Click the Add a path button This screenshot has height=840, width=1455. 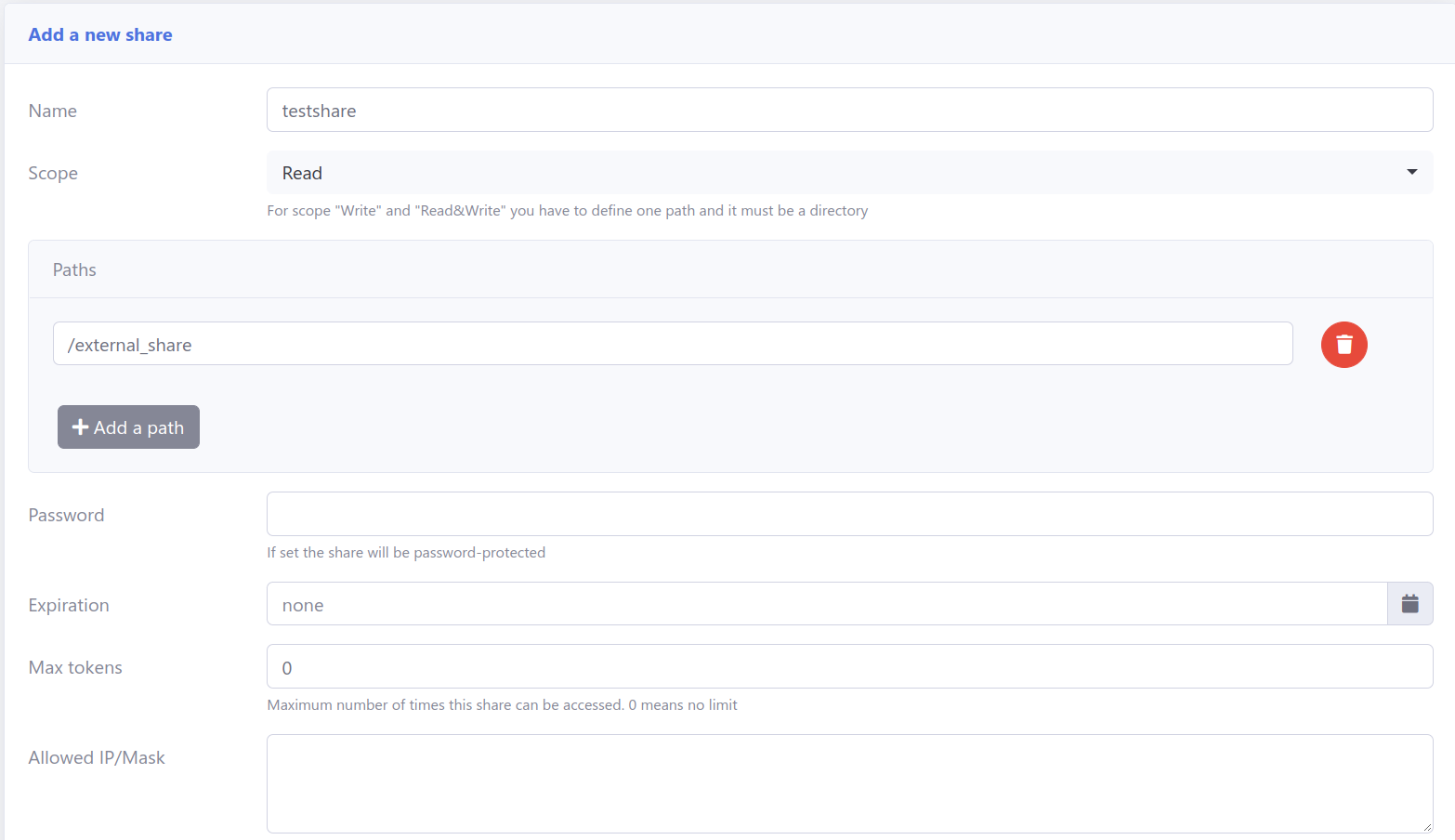pyautogui.click(x=128, y=427)
